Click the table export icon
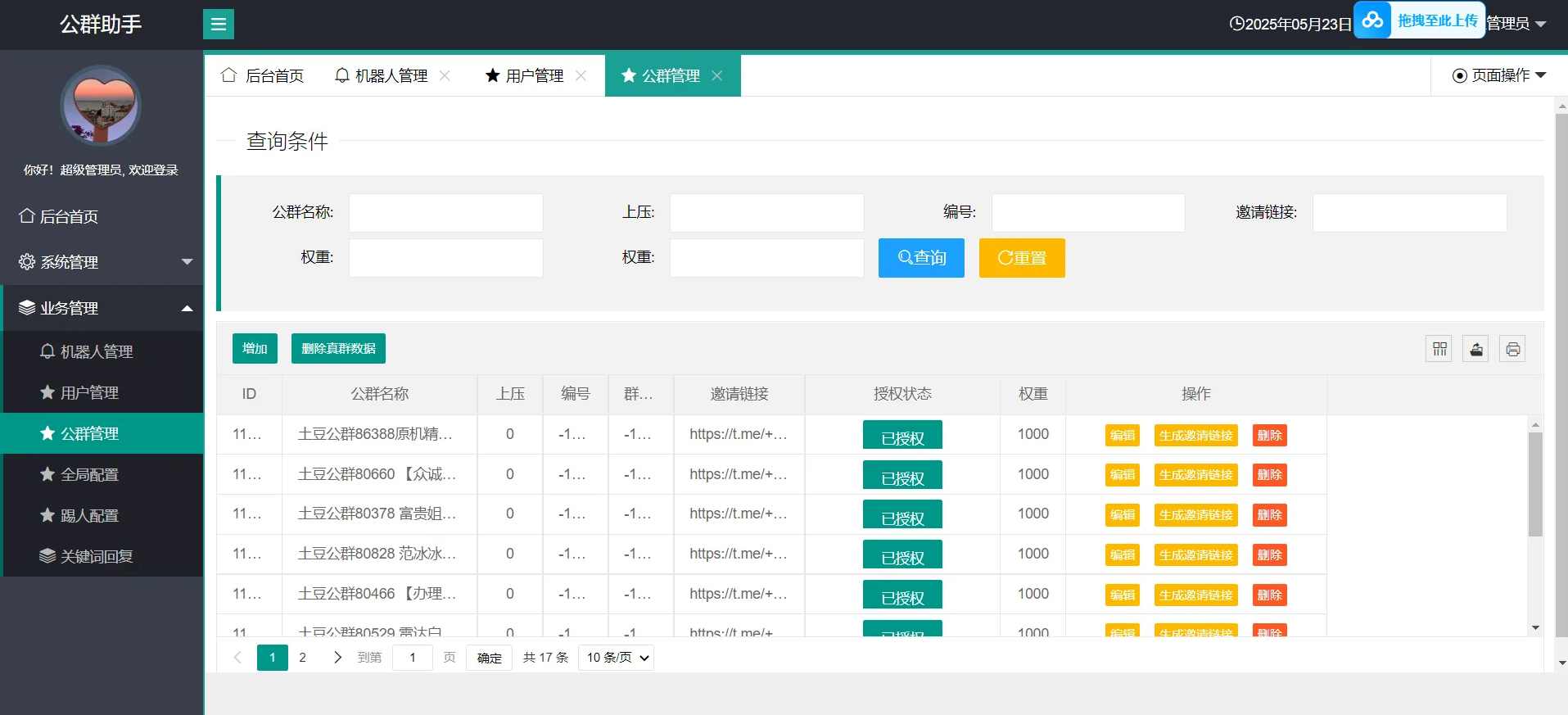The width and height of the screenshot is (1568, 715). pos(1475,349)
